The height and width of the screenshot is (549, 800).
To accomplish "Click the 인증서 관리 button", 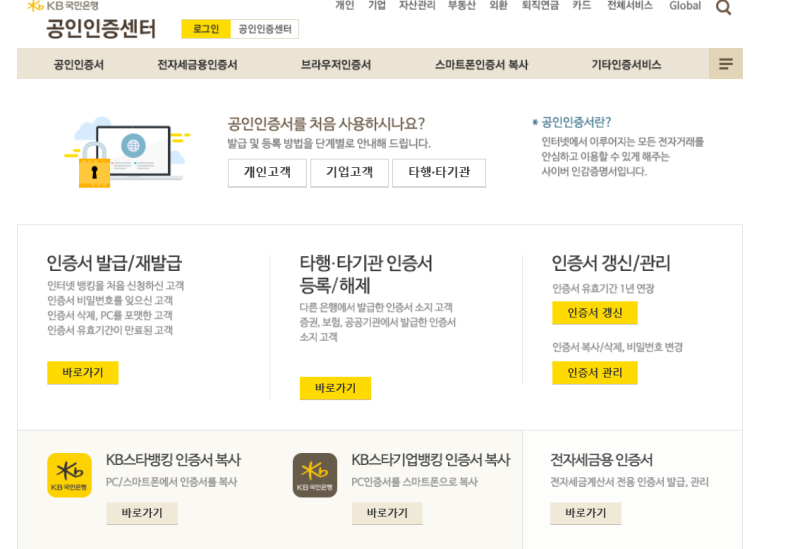I will (x=595, y=372).
